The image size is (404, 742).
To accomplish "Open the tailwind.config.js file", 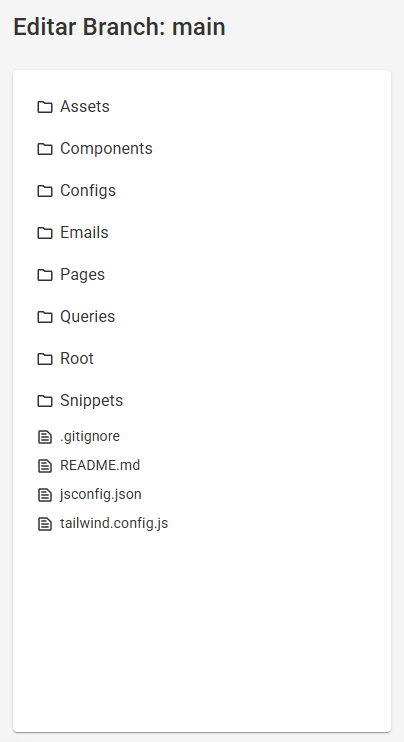I will click(x=114, y=523).
